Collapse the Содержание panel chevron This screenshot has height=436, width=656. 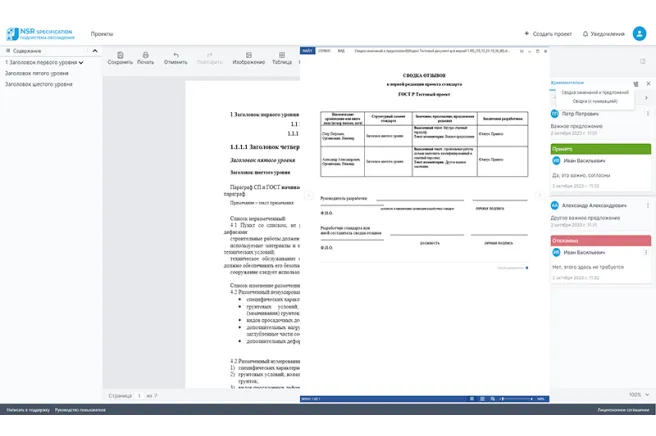pos(95,51)
